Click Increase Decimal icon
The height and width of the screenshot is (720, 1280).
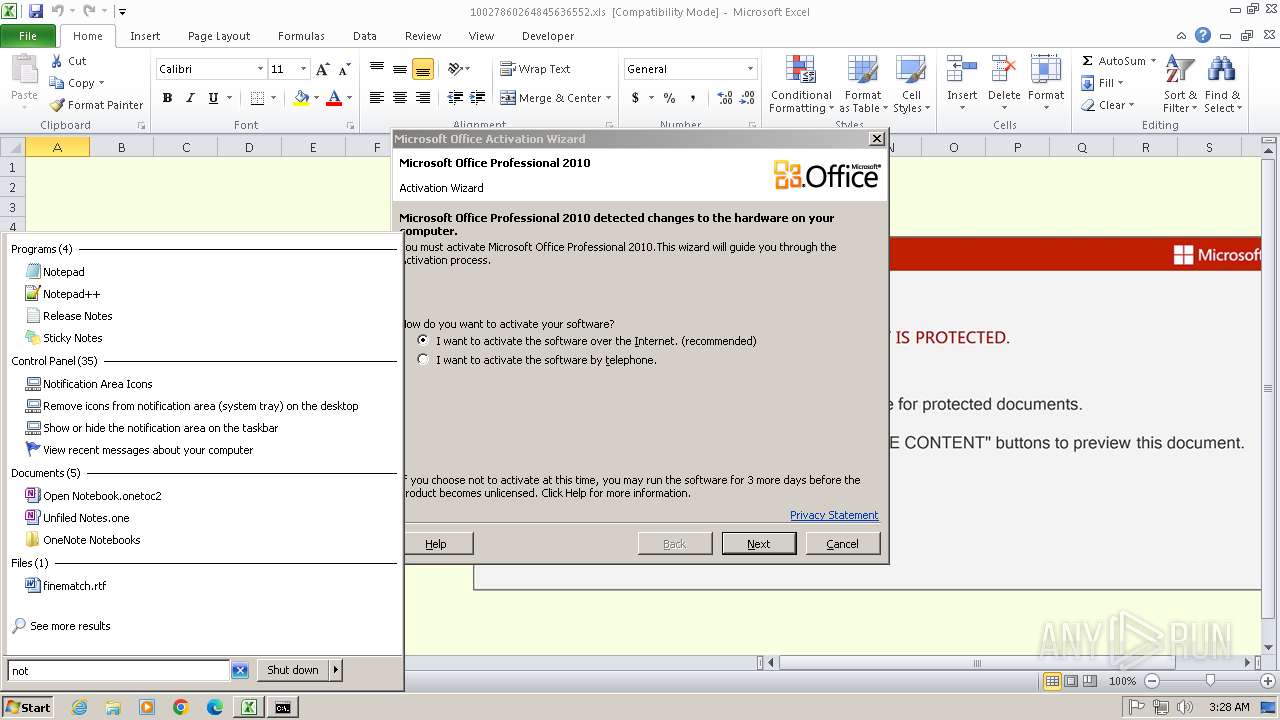pyautogui.click(x=725, y=98)
